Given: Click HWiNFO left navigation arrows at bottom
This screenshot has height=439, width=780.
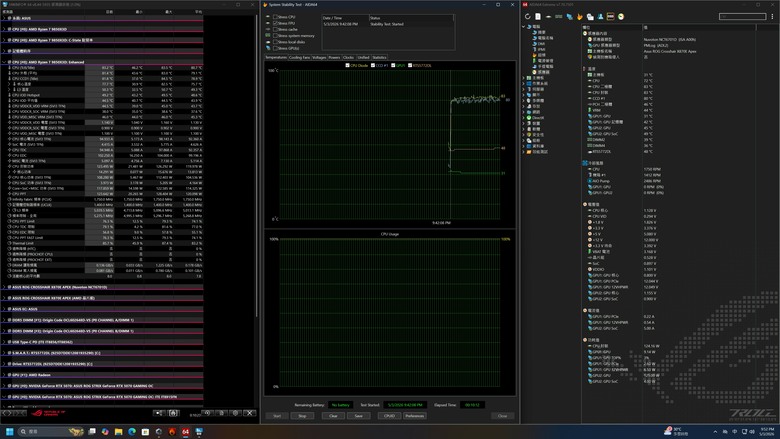Looking at the screenshot, I should [x=7, y=413].
